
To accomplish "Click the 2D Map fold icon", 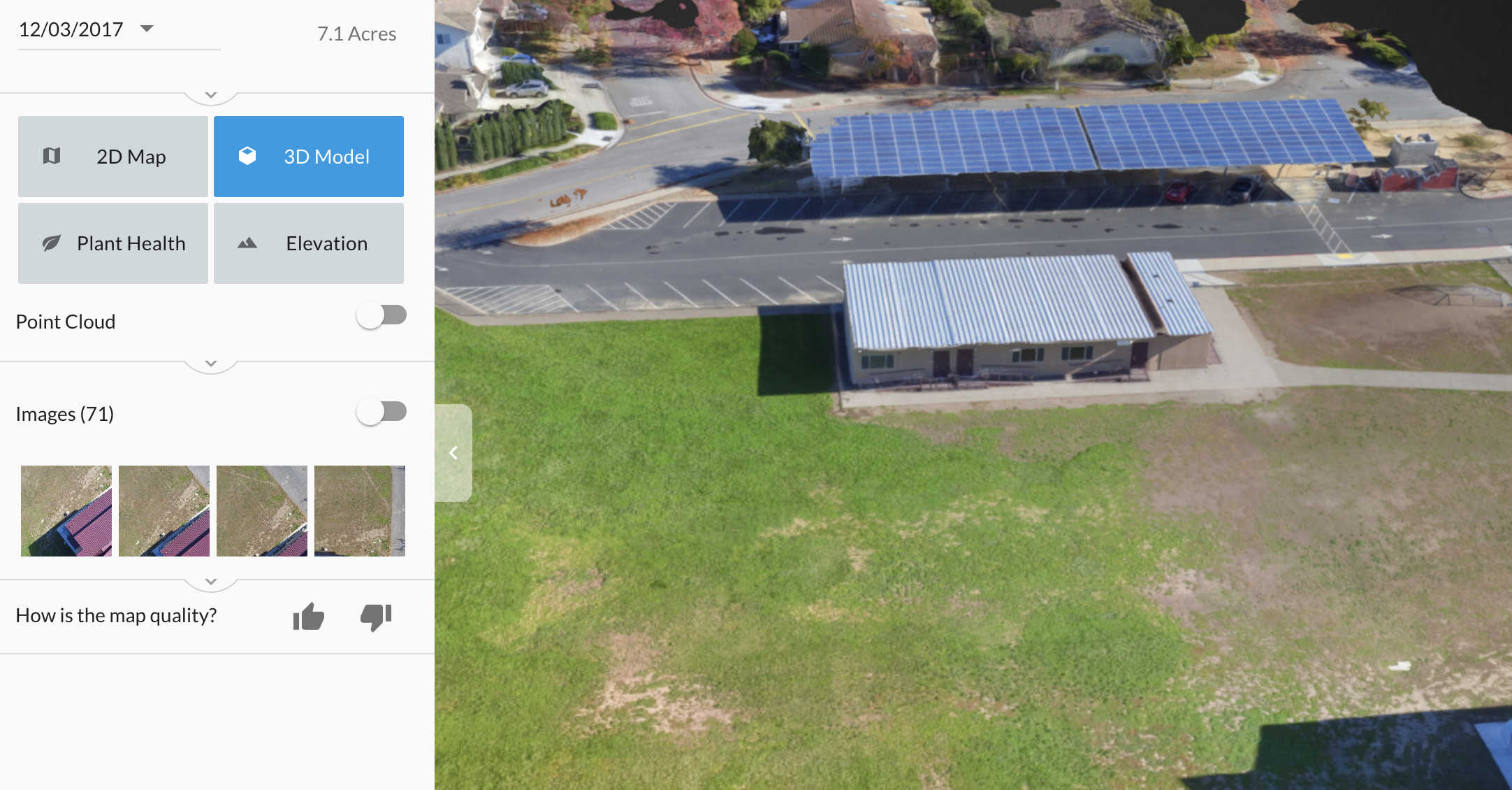I will coord(52,156).
